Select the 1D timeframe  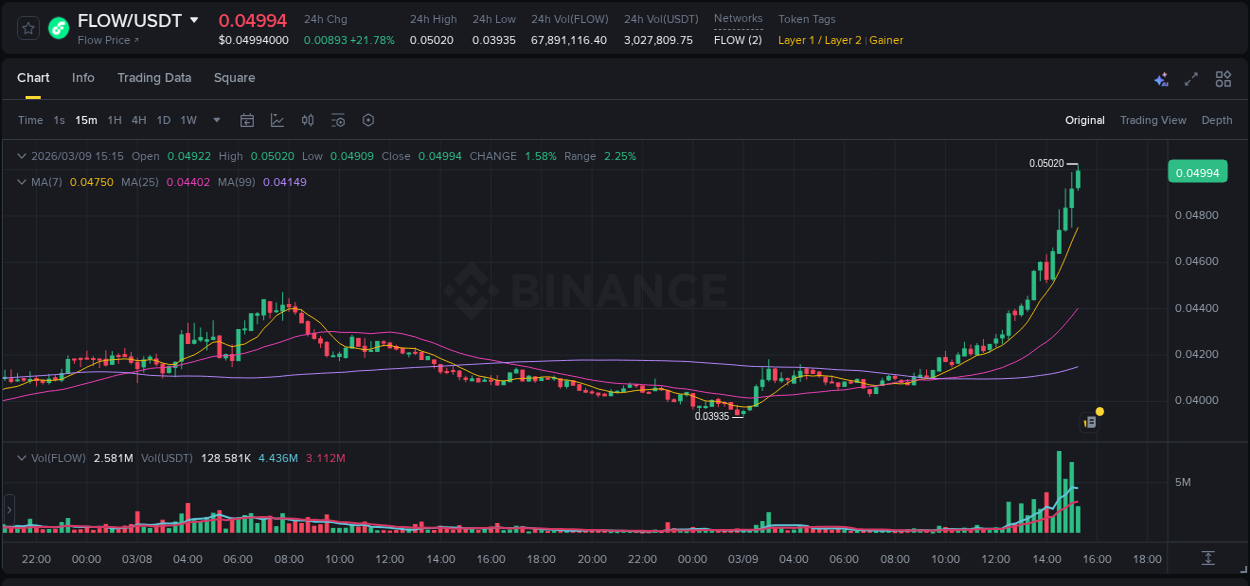(x=163, y=120)
